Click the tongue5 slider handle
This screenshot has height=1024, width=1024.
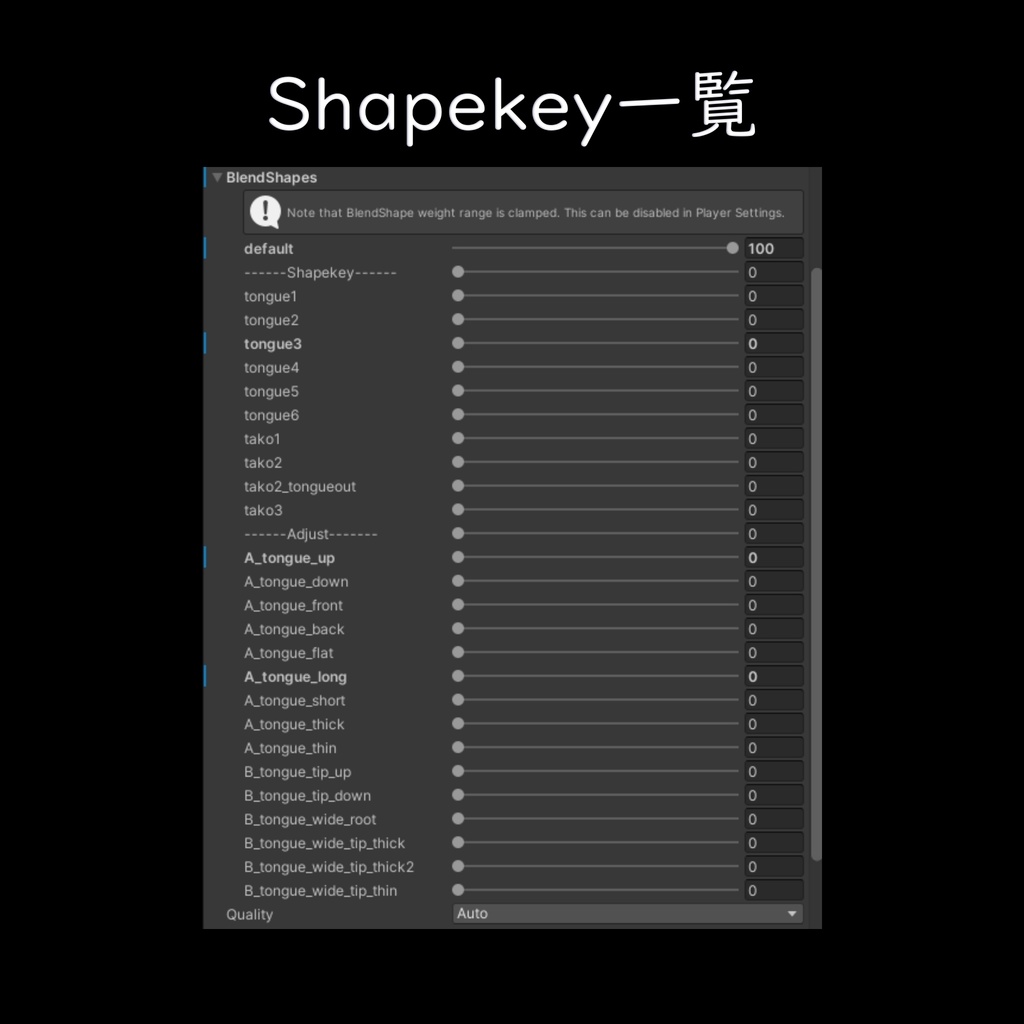click(458, 391)
